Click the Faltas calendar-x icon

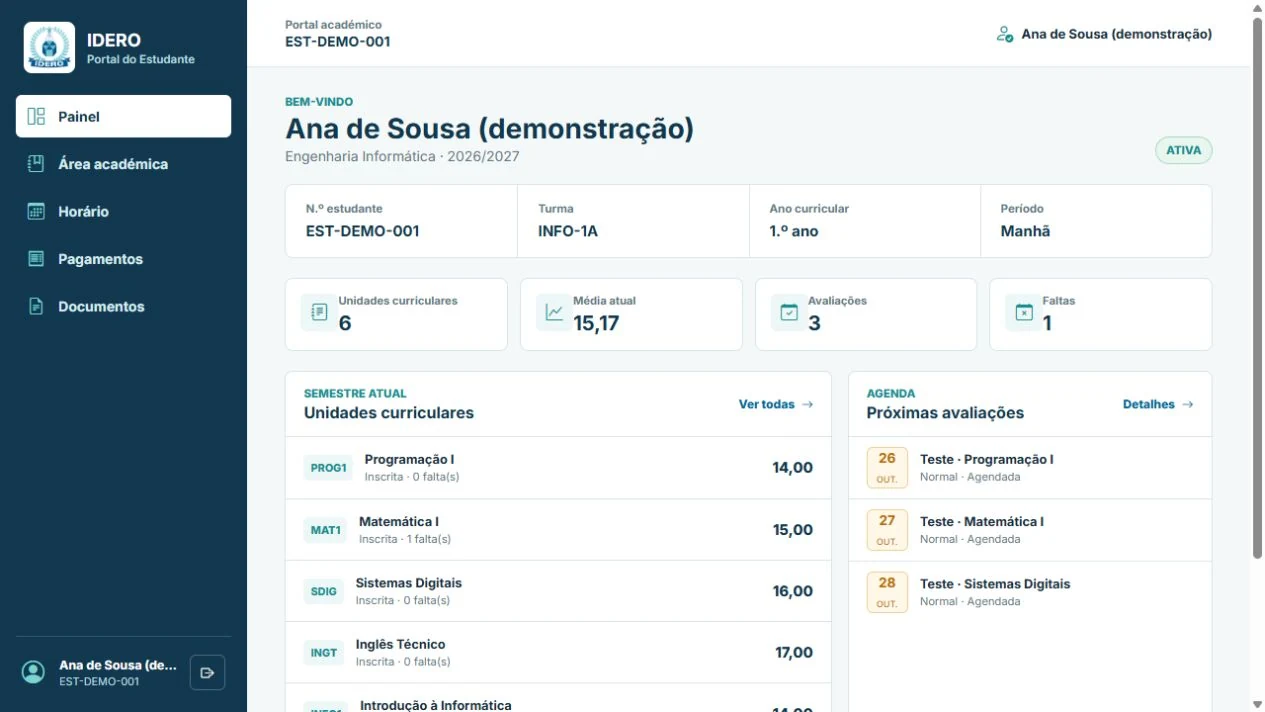[1023, 312]
